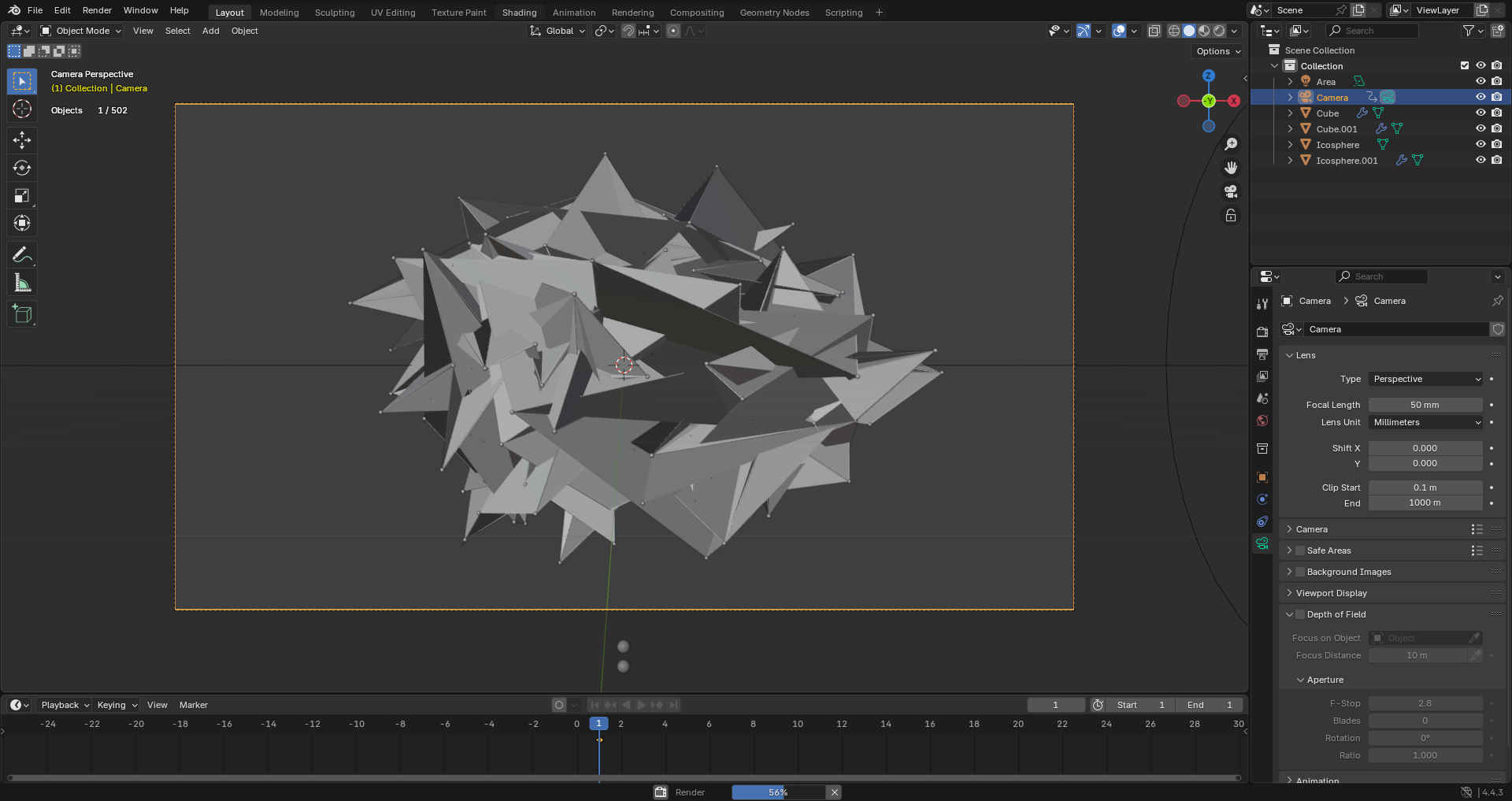The image size is (1512, 801).
Task: Click the viewport zoom magnifier icon
Action: pos(1231,144)
